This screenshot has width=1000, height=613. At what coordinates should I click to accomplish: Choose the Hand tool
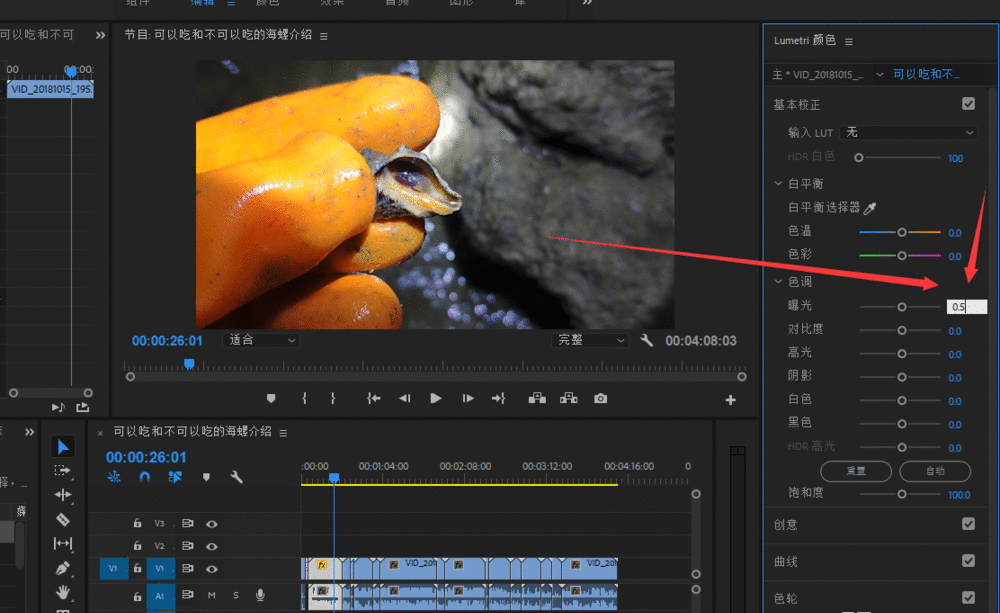tap(62, 592)
